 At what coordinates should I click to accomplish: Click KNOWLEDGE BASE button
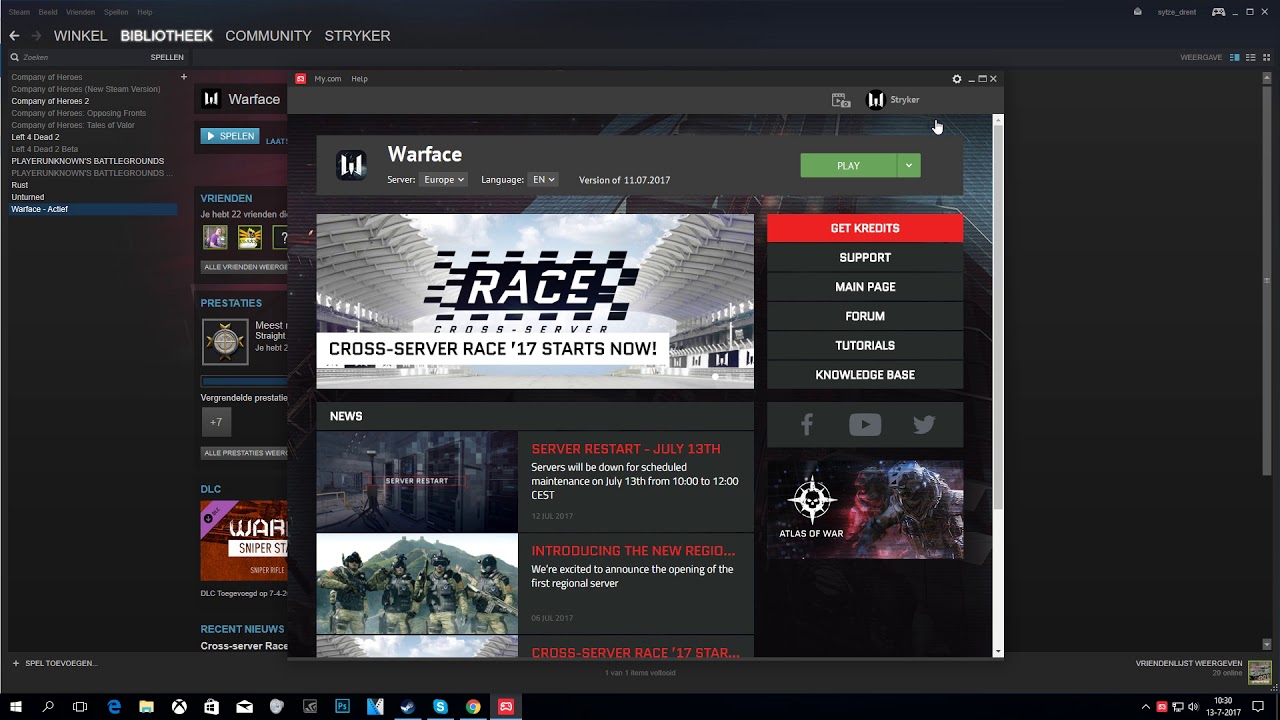(865, 375)
